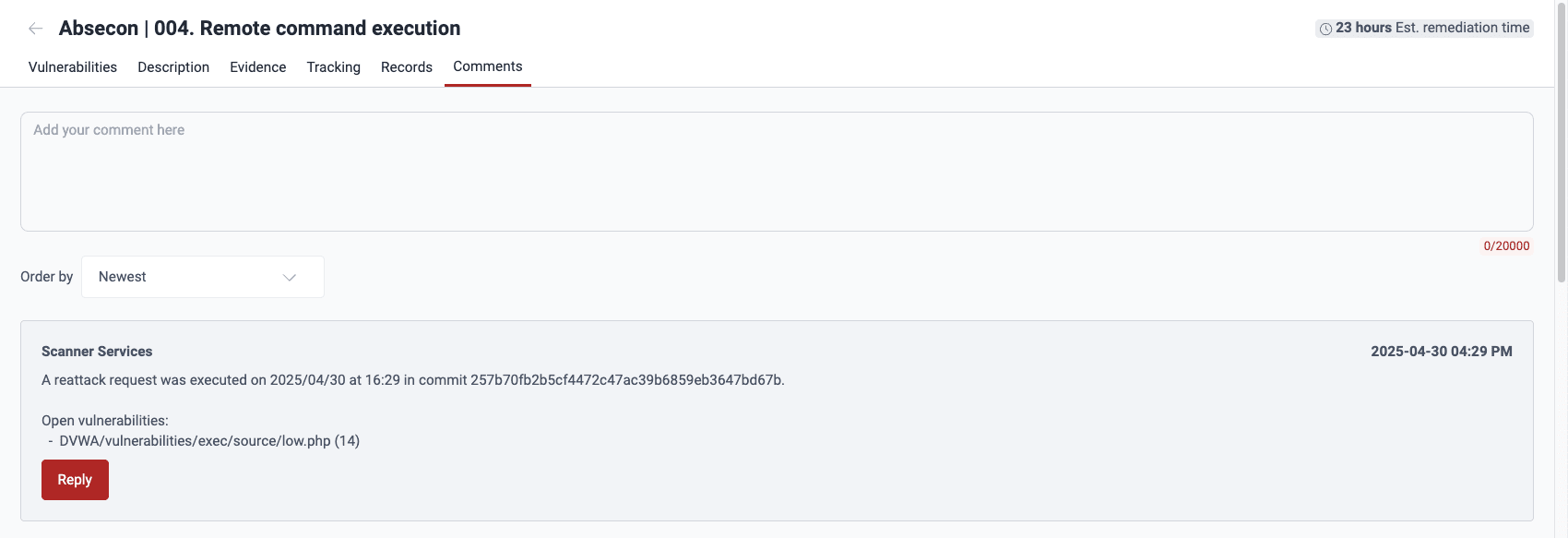
Task: Click the Order by label
Action: 46,276
